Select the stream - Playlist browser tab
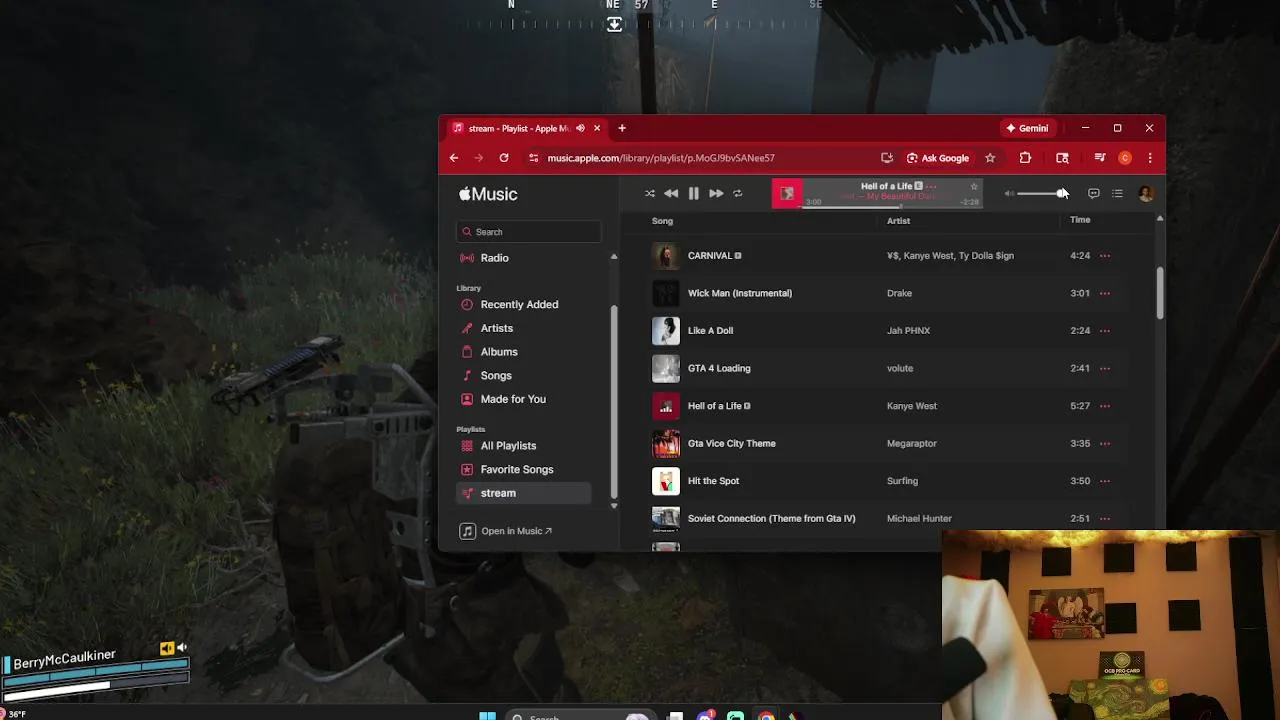Viewport: 1280px width, 720px height. (x=526, y=128)
